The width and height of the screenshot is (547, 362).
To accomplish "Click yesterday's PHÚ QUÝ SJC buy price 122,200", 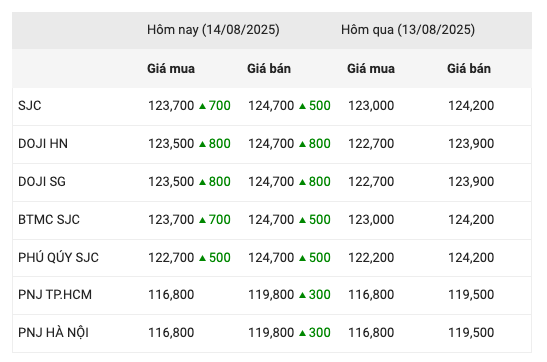I will click(x=371, y=258).
